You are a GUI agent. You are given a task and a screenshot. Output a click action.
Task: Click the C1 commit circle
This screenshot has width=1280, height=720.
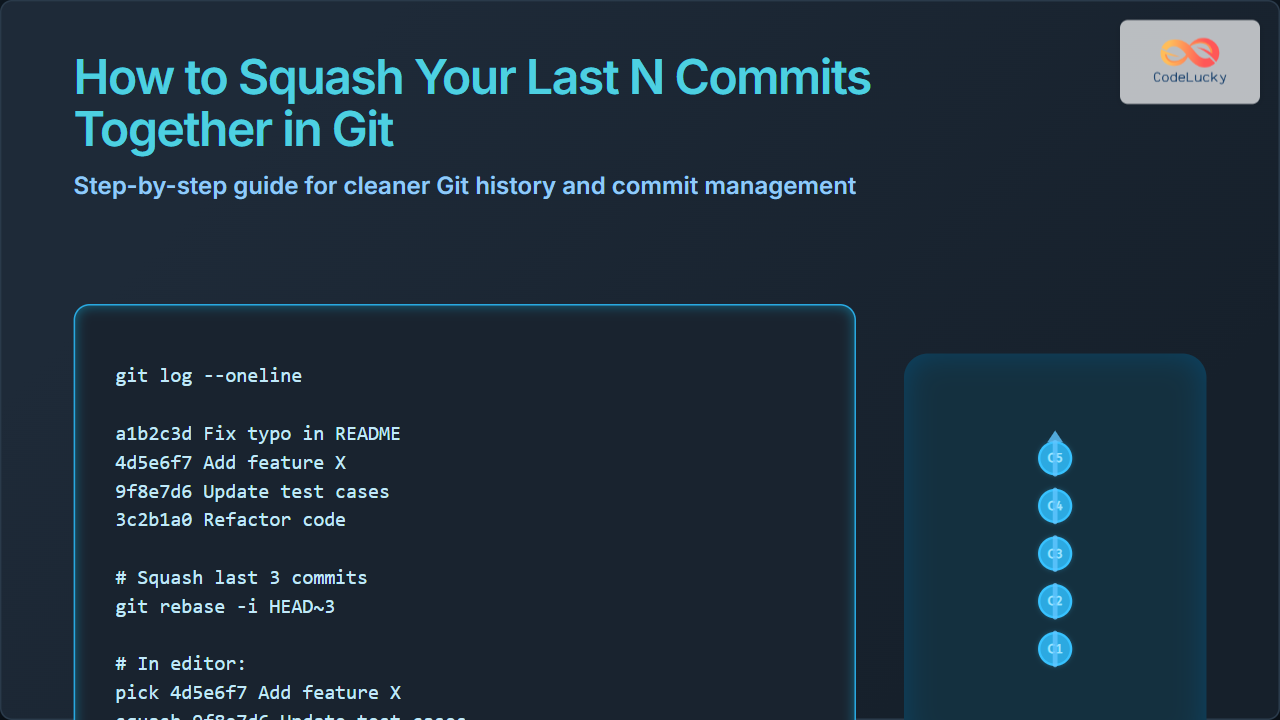click(1055, 649)
